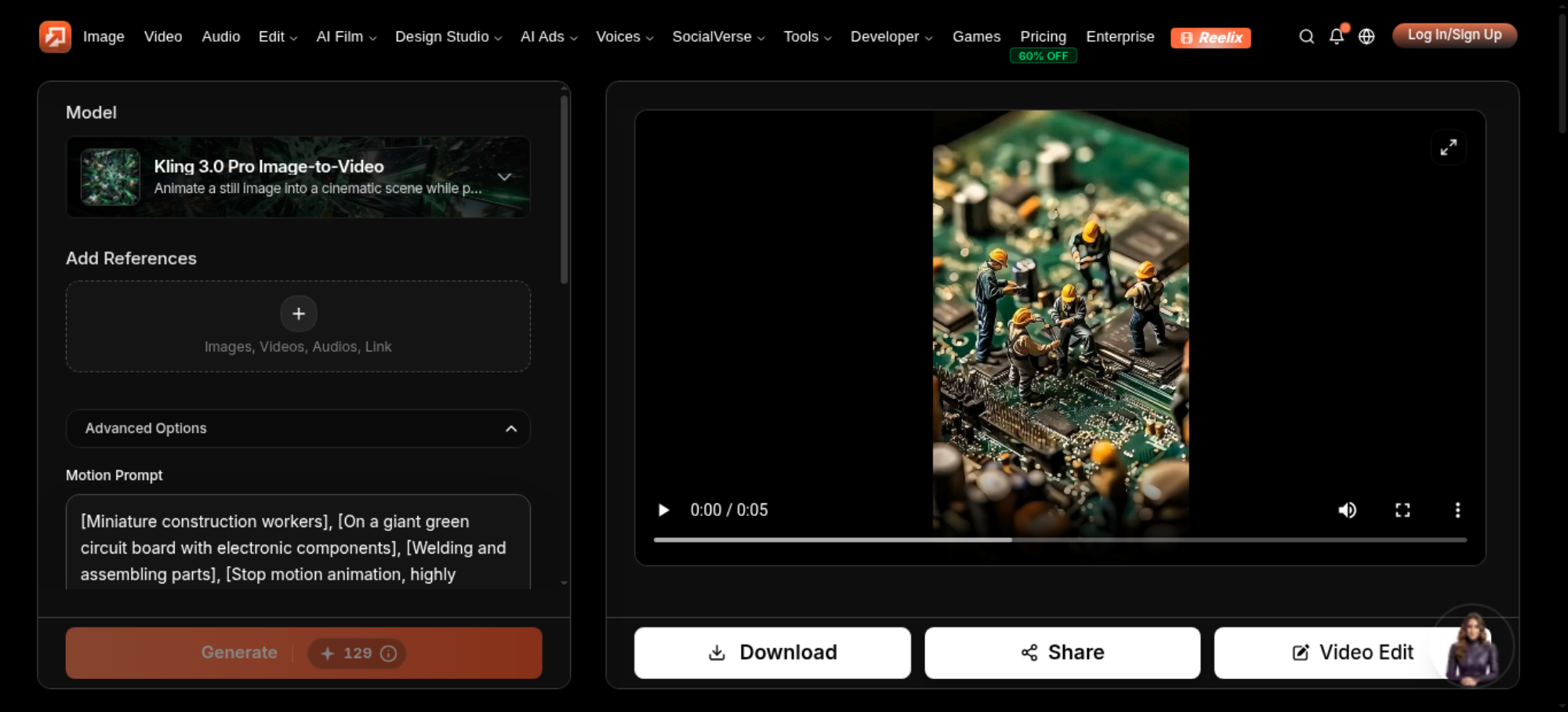This screenshot has width=1568, height=712.
Task: Click the download arrow icon on Download button
Action: point(717,652)
